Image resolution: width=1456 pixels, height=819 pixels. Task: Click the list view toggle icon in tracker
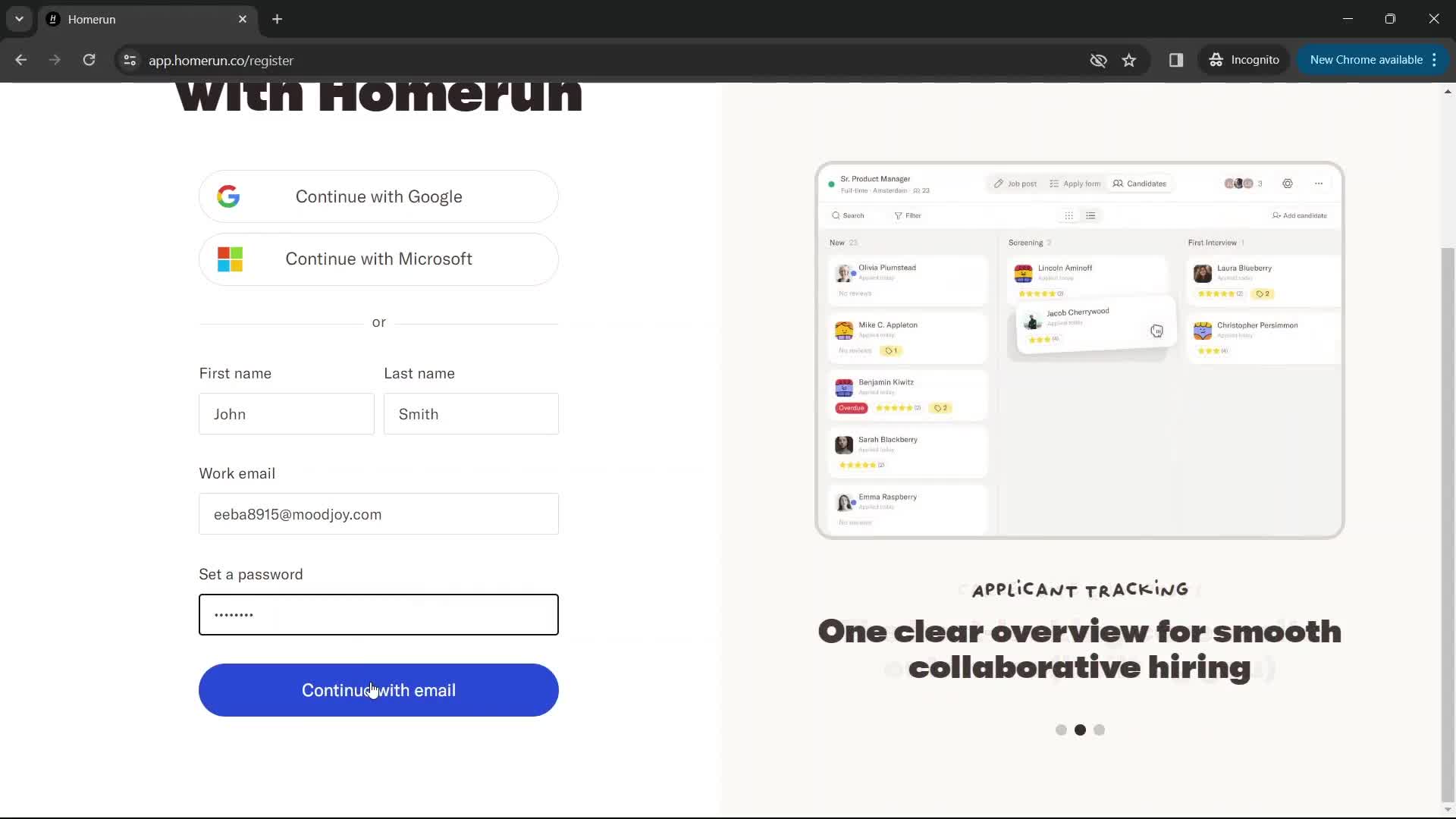[1091, 215]
